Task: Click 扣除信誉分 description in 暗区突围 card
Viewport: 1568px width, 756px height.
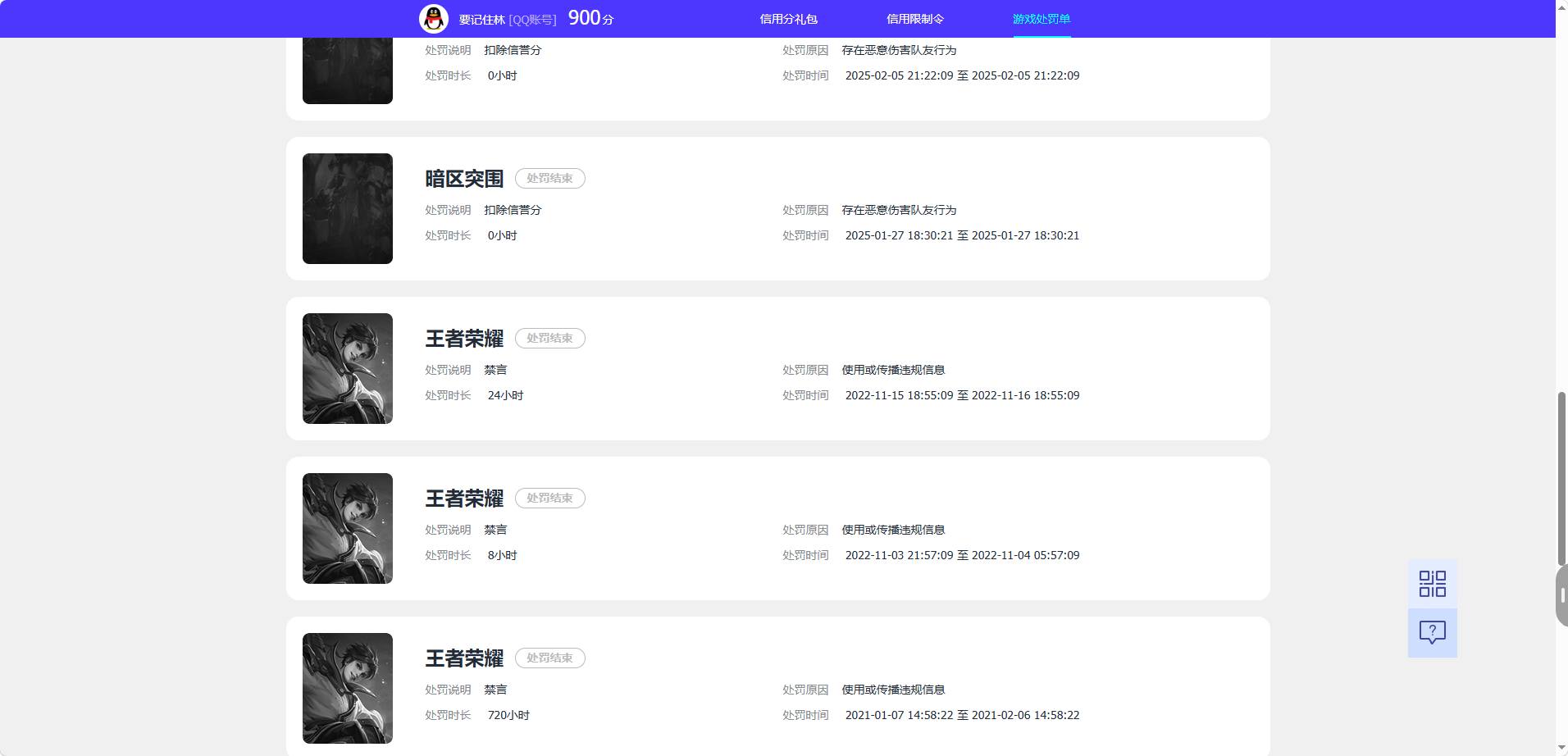Action: pos(513,210)
